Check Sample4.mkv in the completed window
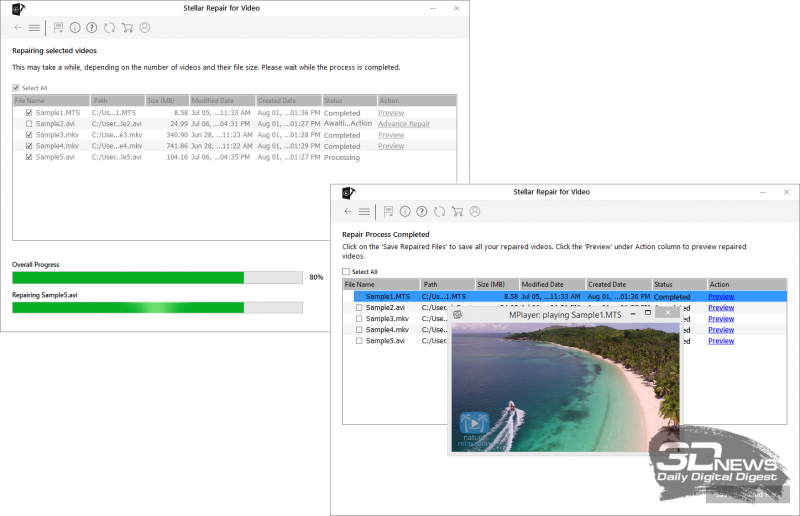The height and width of the screenshot is (516, 800). pos(359,330)
